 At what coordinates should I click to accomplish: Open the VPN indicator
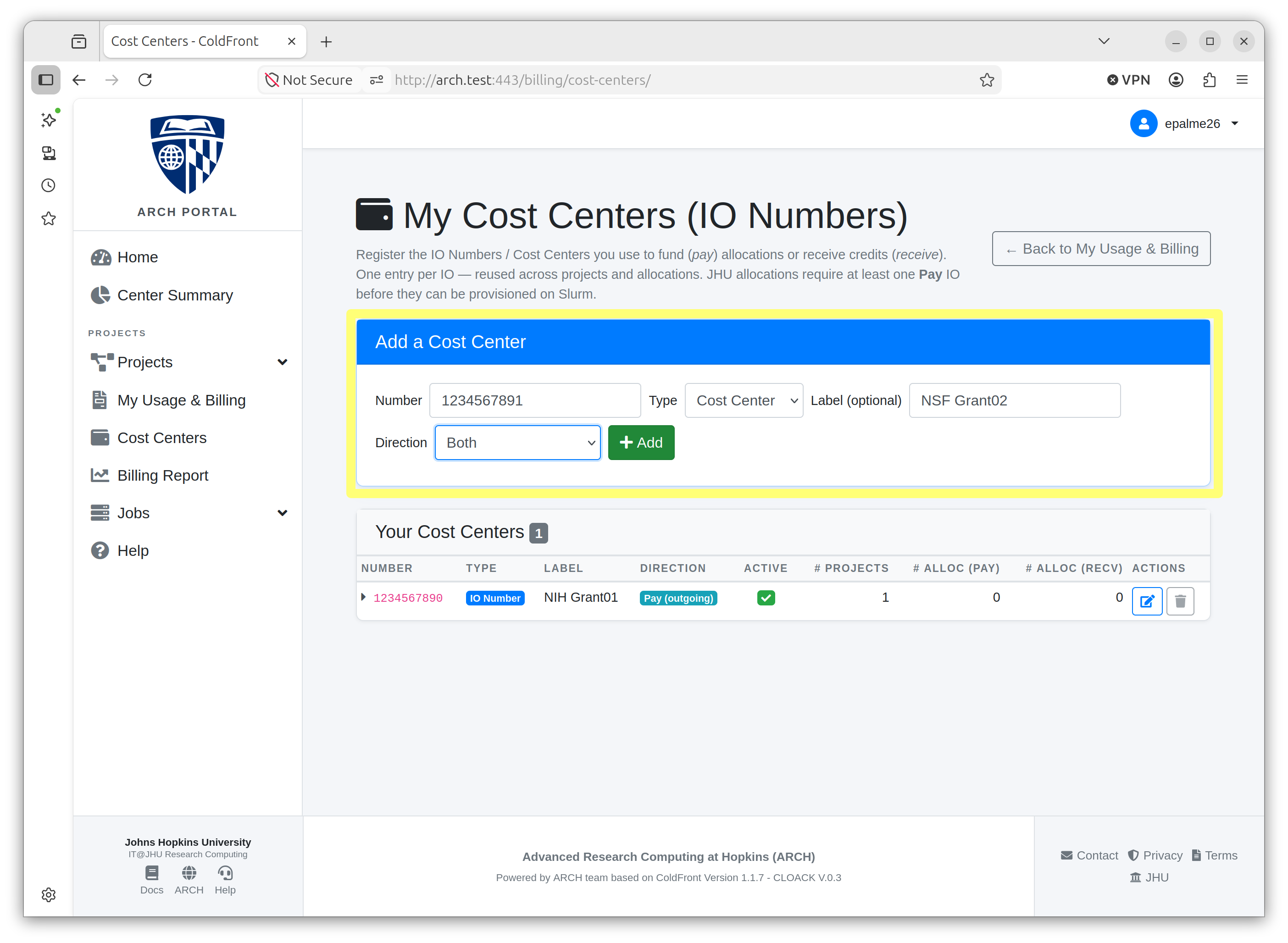pos(1129,80)
